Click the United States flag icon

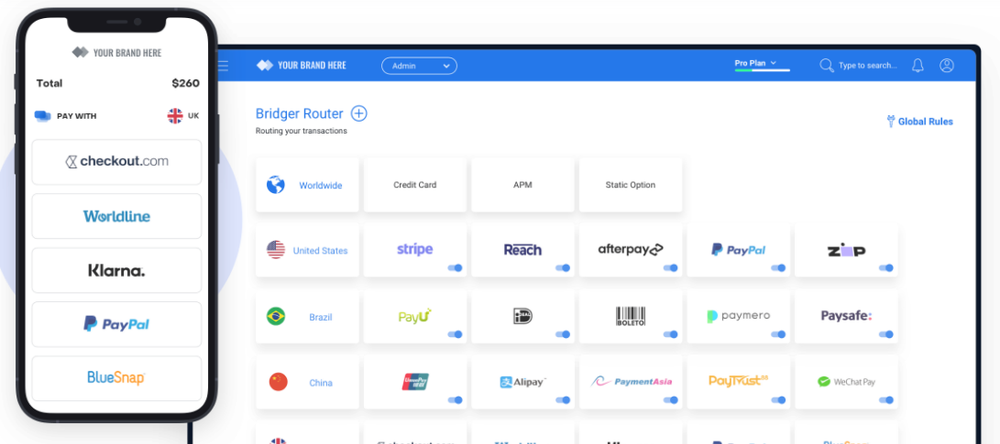click(276, 250)
